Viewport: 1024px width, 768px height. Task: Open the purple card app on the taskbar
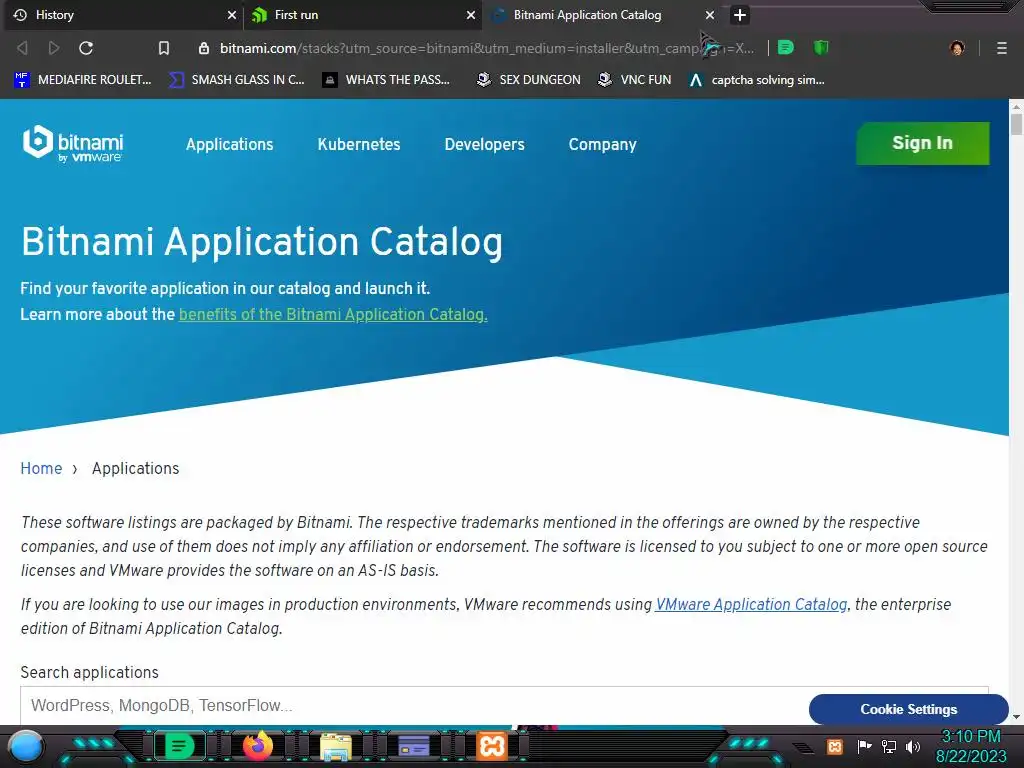[x=414, y=746]
